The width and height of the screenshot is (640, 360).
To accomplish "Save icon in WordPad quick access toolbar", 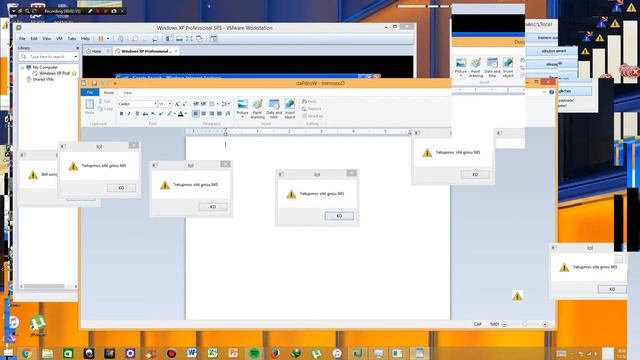I will tap(94, 83).
